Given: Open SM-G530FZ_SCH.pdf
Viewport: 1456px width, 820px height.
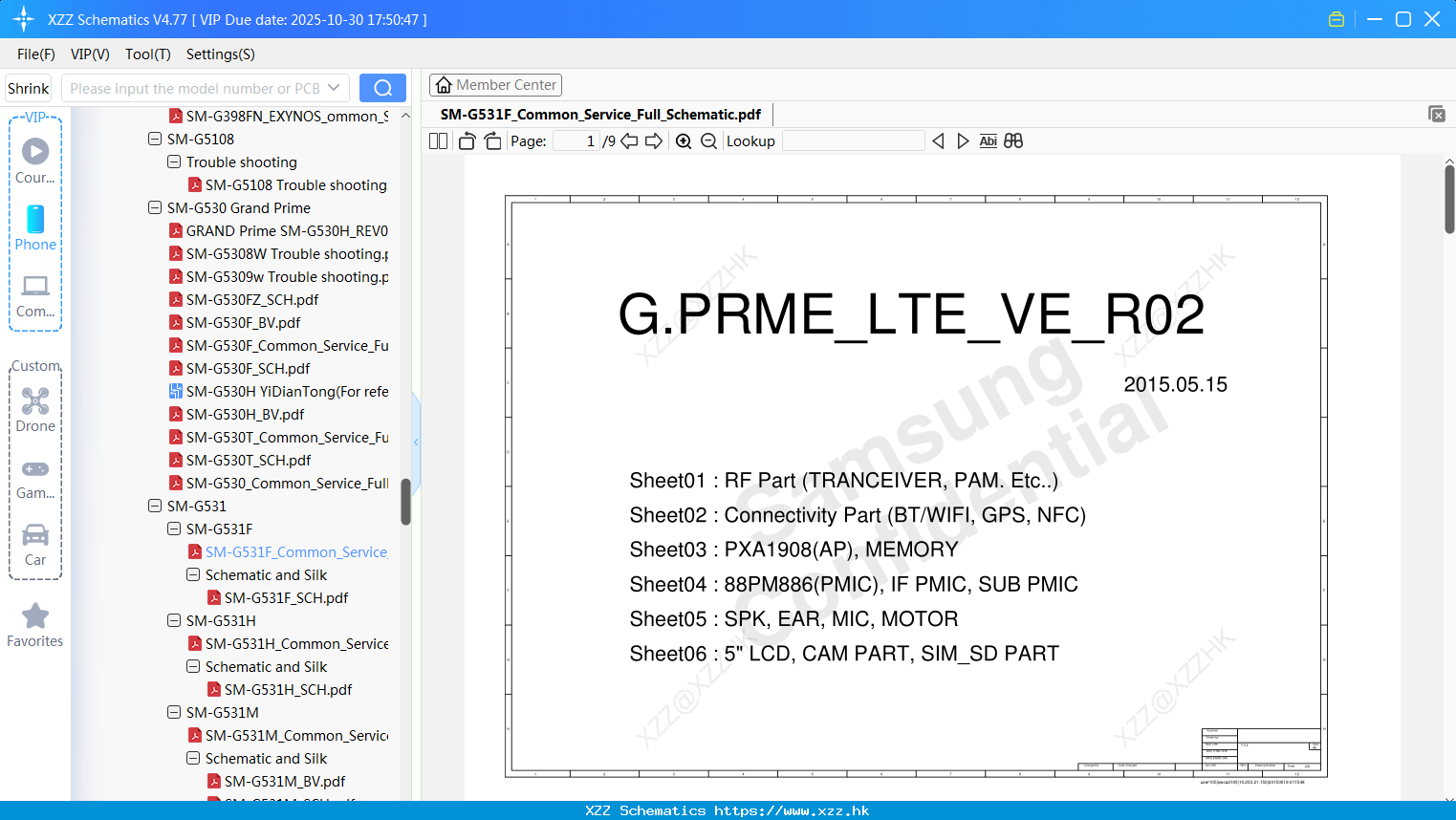Looking at the screenshot, I should 244,300.
